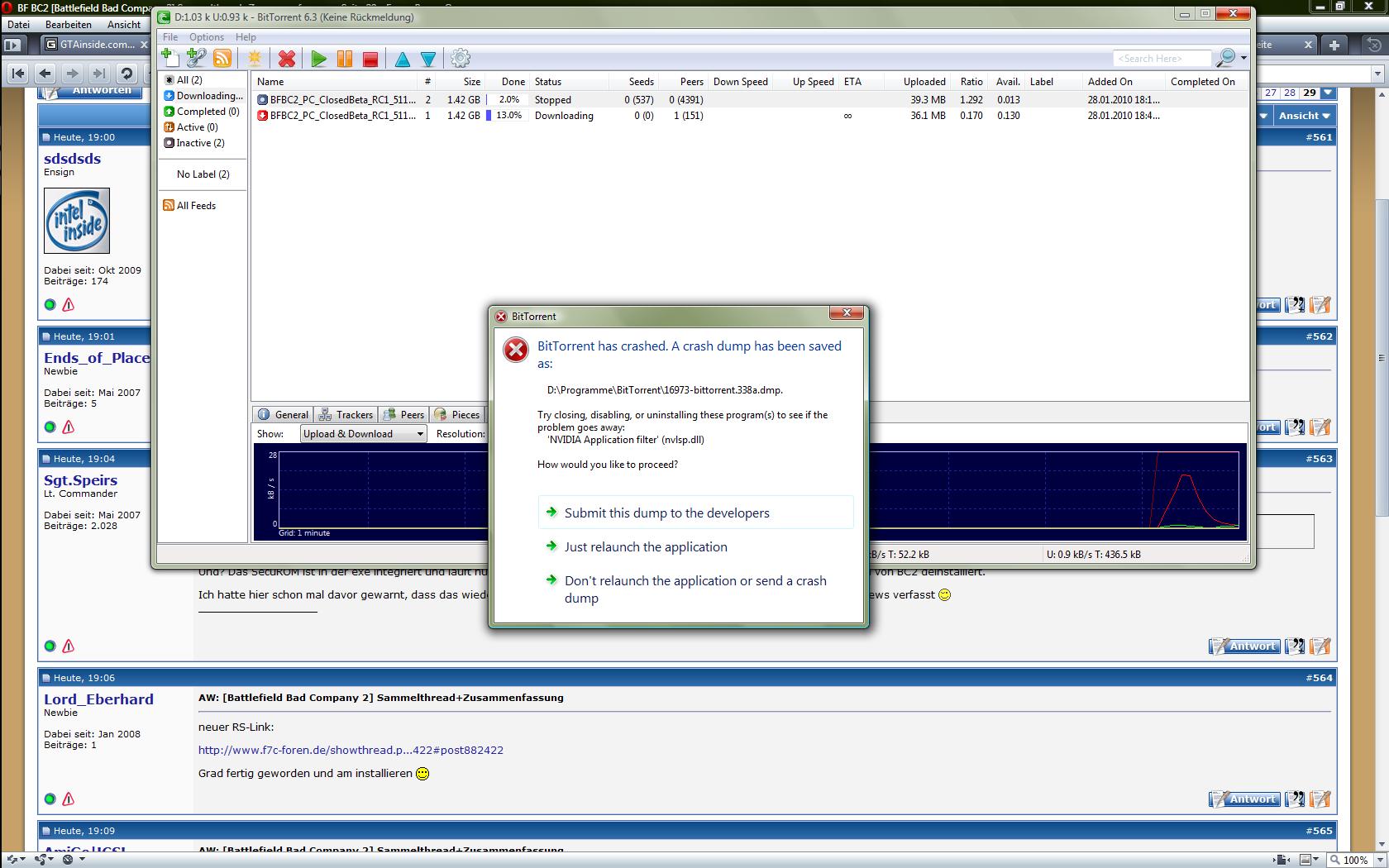Viewport: 1389px width, 868px height.
Task: Open the Options menu in BitTorrent
Action: coord(207,37)
